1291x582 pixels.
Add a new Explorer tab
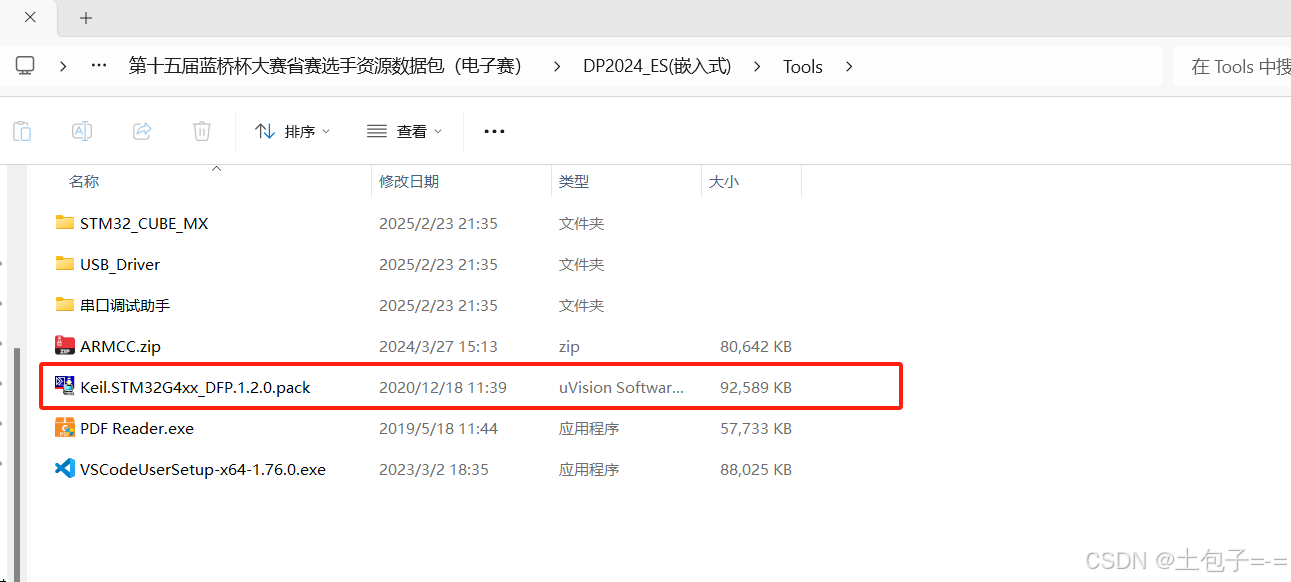click(86, 18)
